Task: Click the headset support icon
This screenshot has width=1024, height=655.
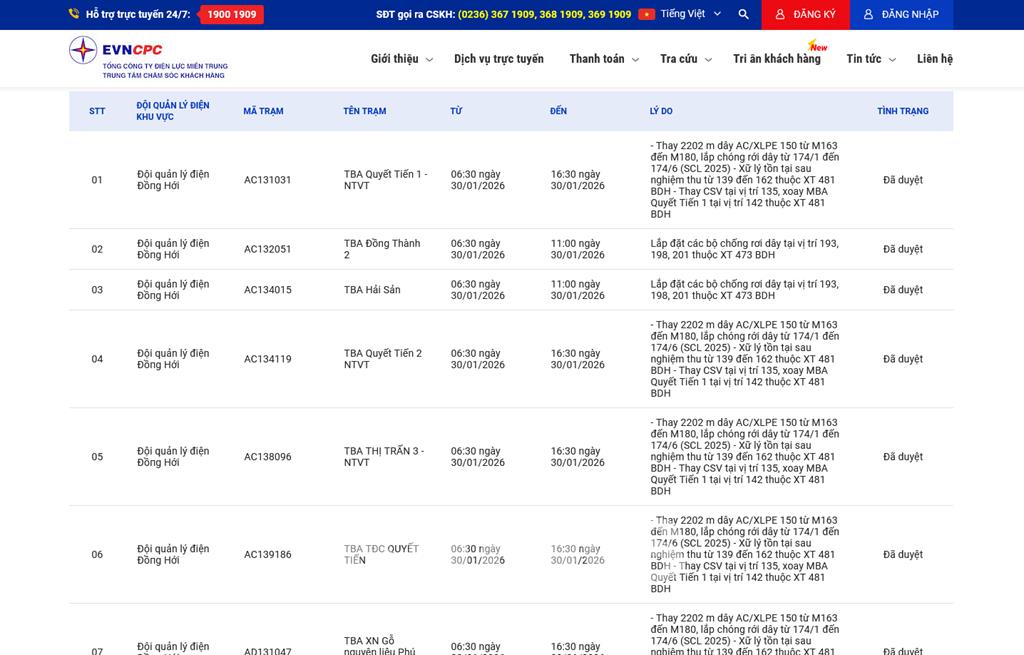Action: tap(74, 15)
